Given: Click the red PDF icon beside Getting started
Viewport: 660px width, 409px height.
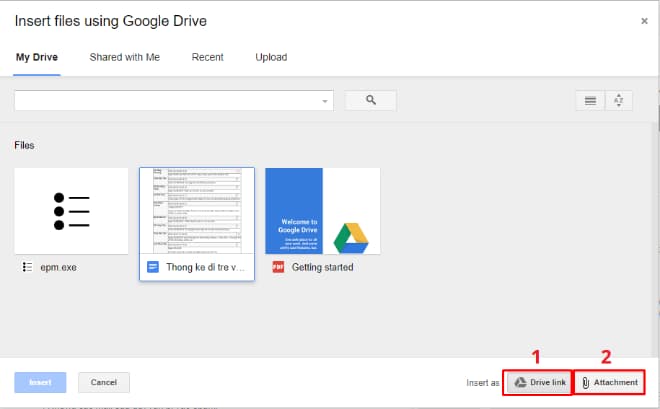Looking at the screenshot, I should point(279,267).
